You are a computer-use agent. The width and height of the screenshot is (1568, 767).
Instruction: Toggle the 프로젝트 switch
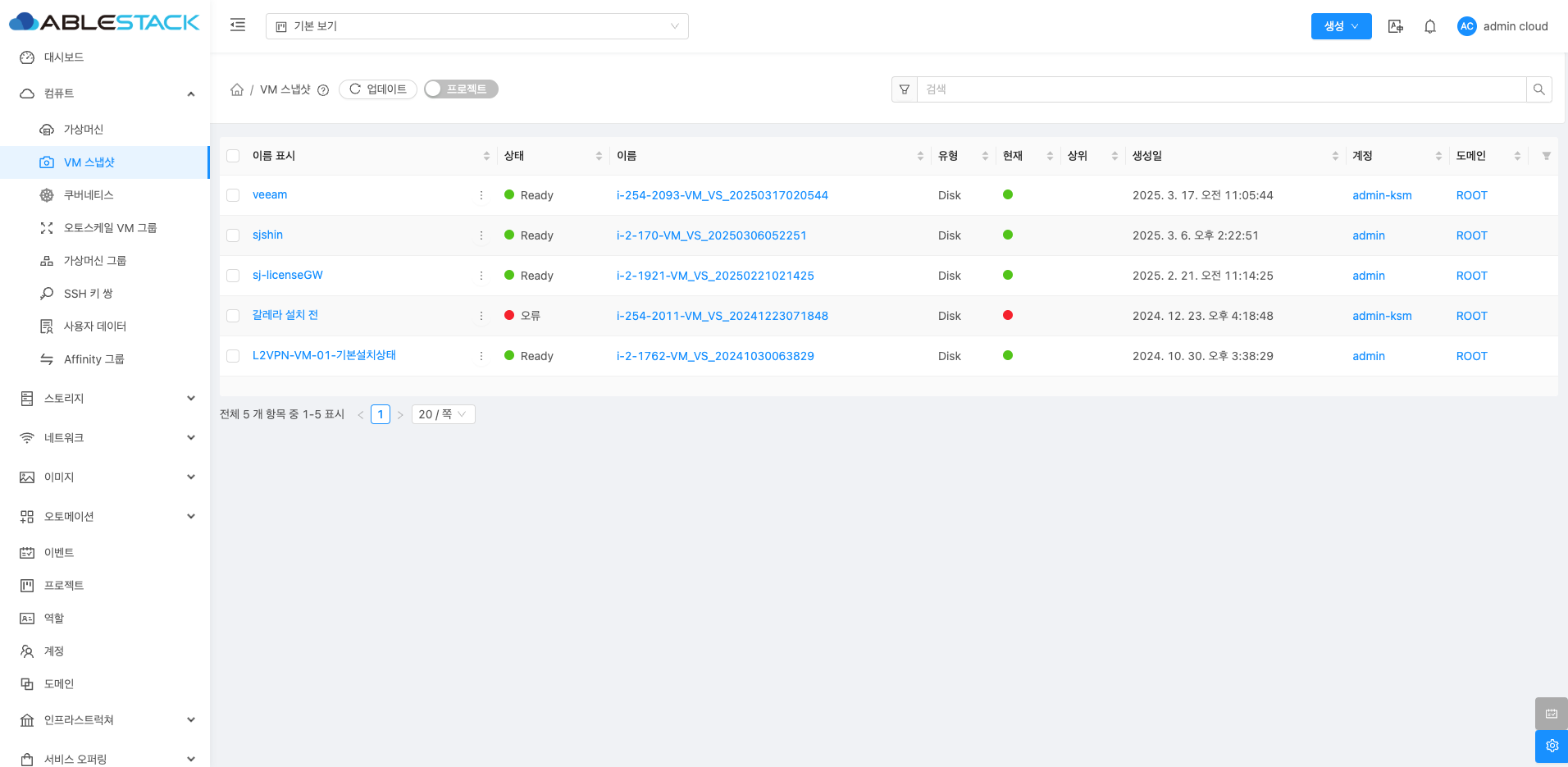tap(461, 89)
